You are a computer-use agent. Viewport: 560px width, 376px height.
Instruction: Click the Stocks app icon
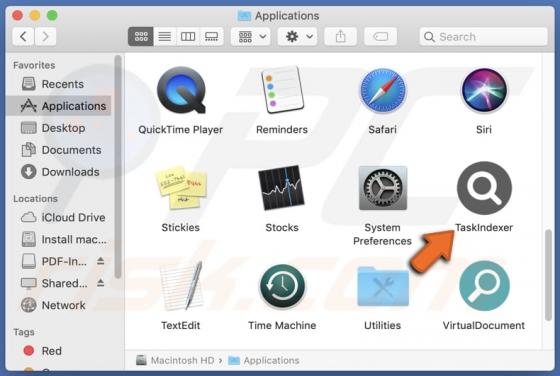click(281, 188)
